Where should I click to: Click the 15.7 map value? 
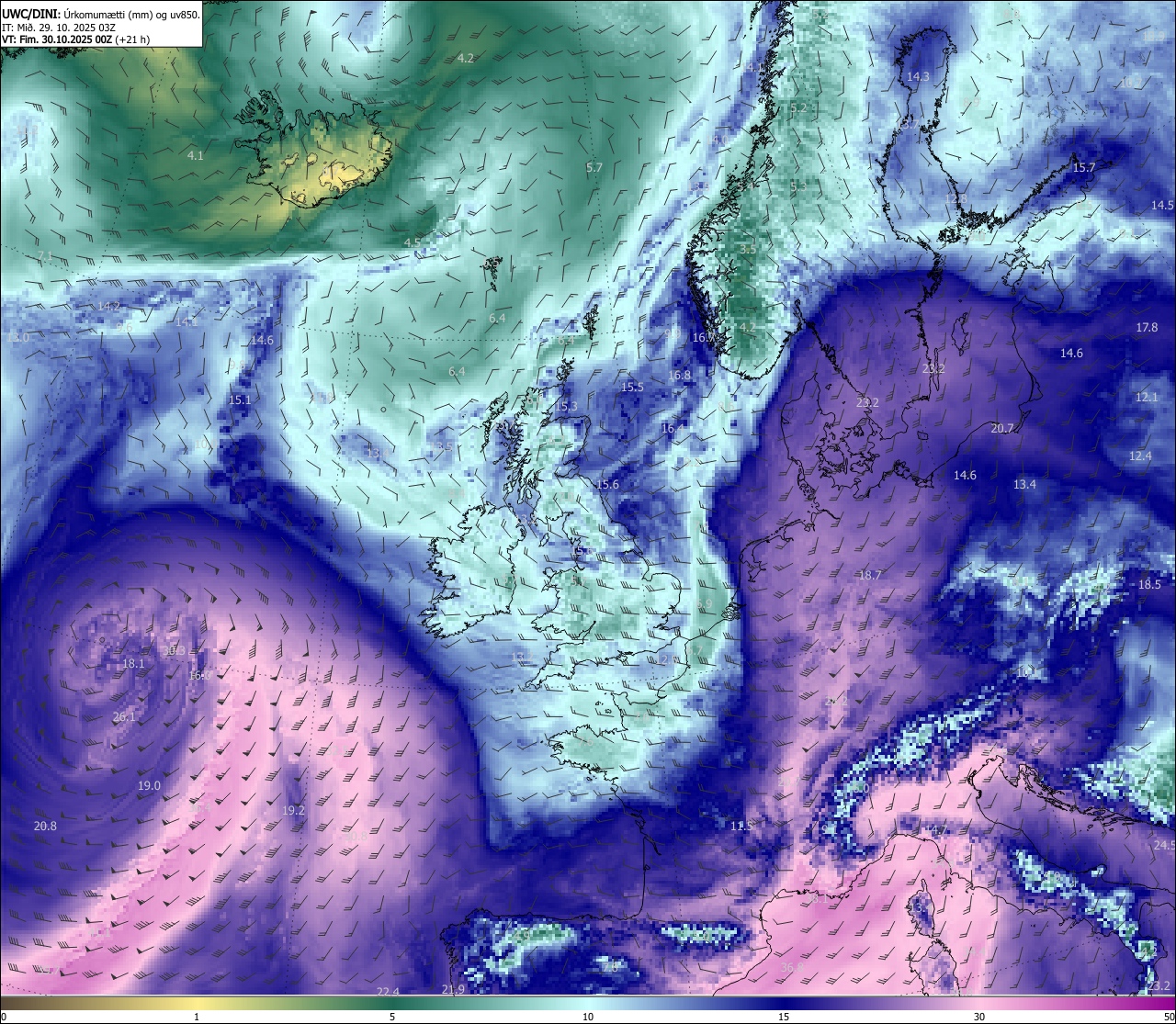(x=1084, y=167)
